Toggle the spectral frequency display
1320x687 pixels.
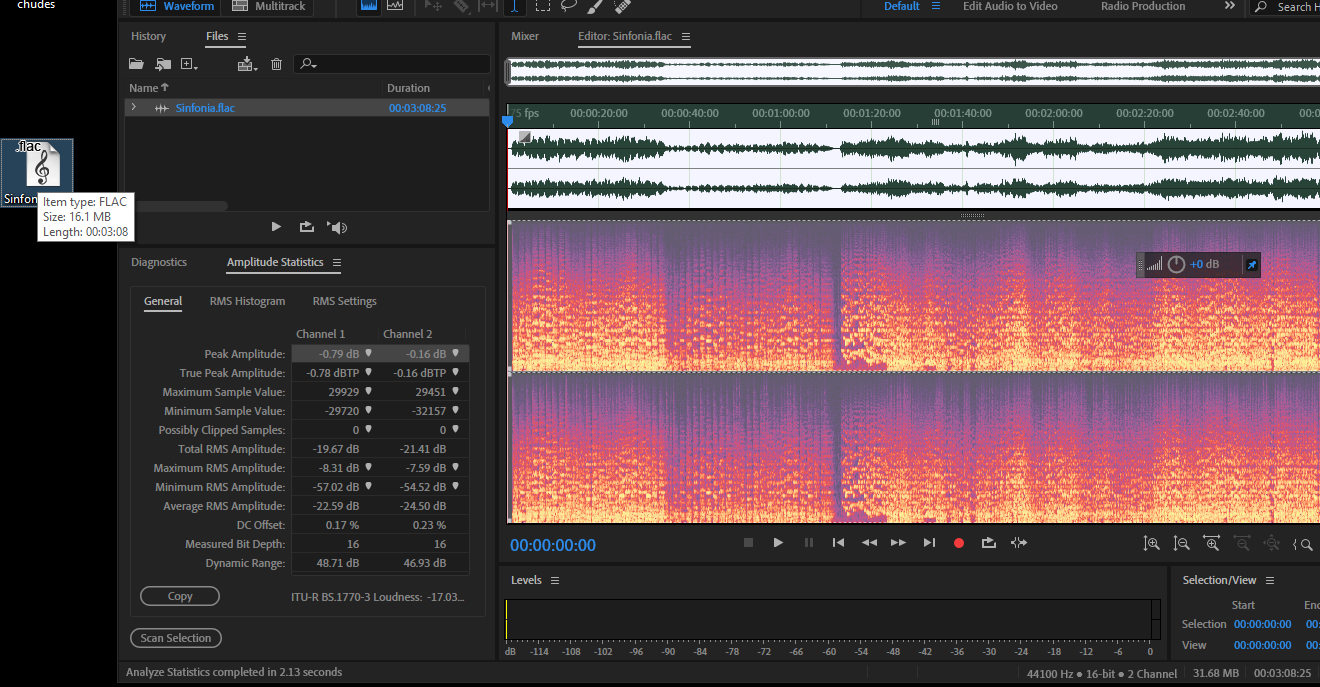[368, 6]
